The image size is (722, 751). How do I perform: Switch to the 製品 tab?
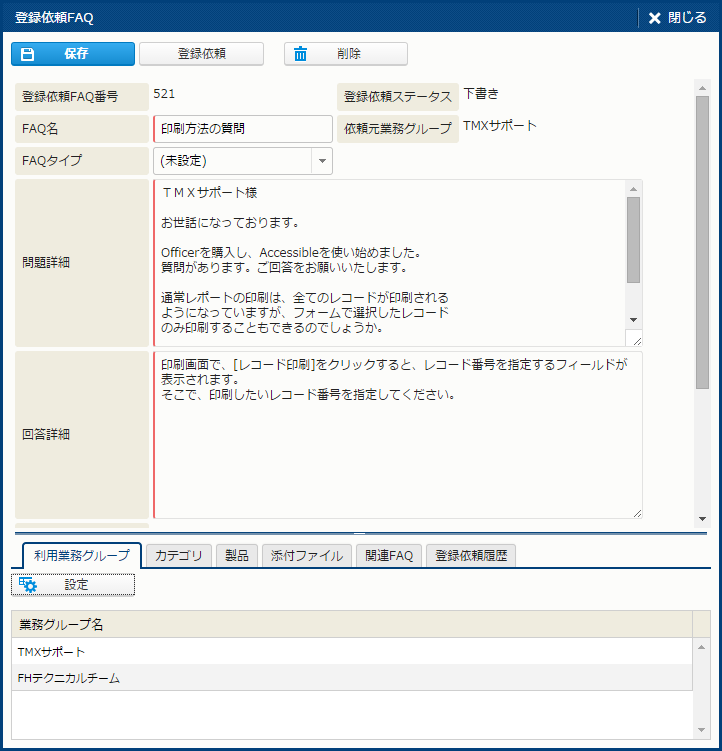[236, 556]
